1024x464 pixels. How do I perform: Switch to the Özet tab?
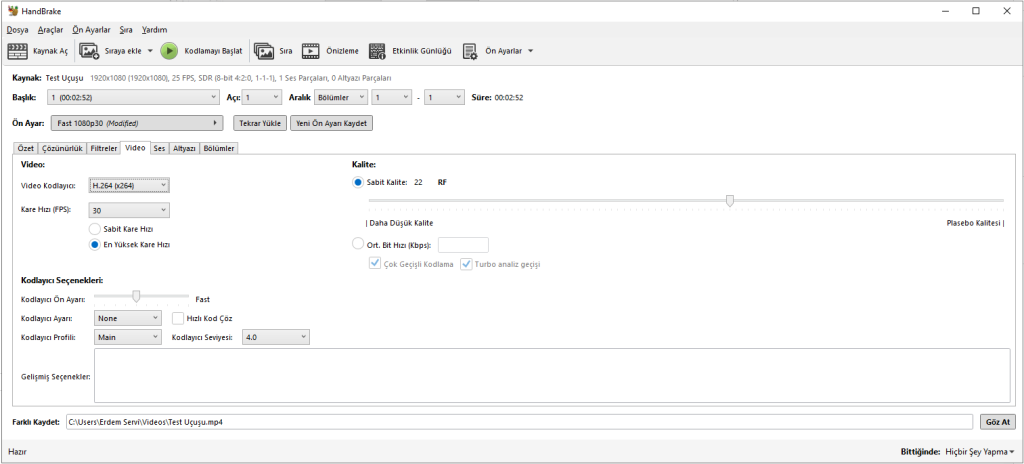tap(25, 148)
